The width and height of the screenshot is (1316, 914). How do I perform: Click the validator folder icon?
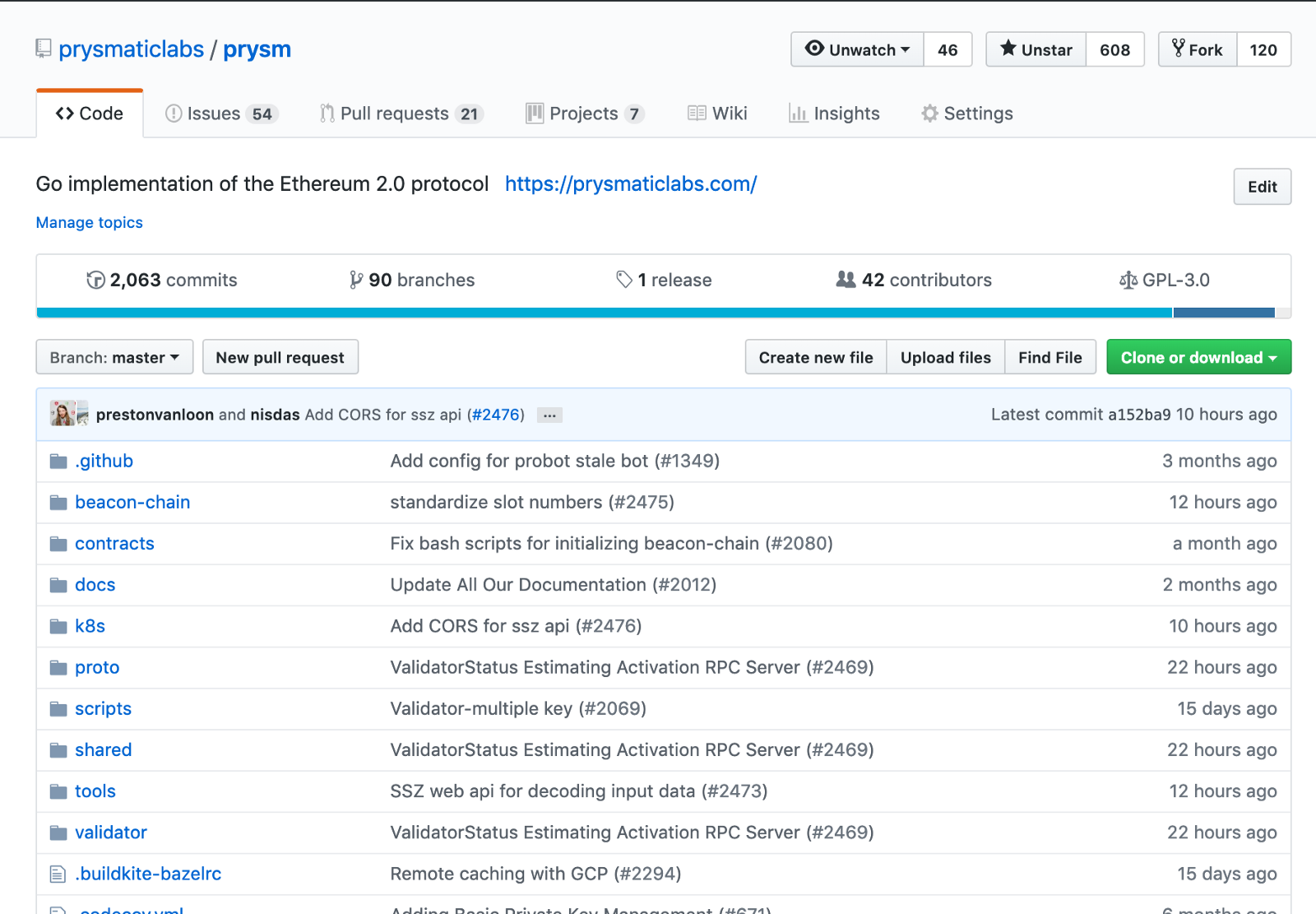pos(58,833)
